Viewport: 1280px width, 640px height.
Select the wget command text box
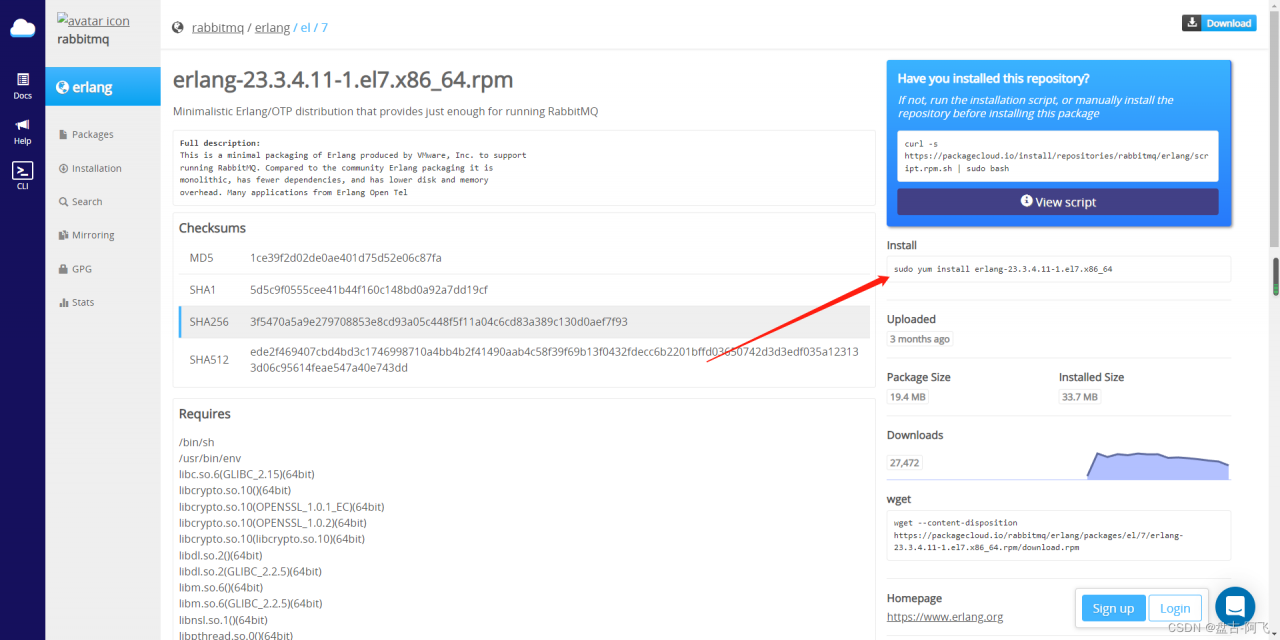pos(1059,535)
